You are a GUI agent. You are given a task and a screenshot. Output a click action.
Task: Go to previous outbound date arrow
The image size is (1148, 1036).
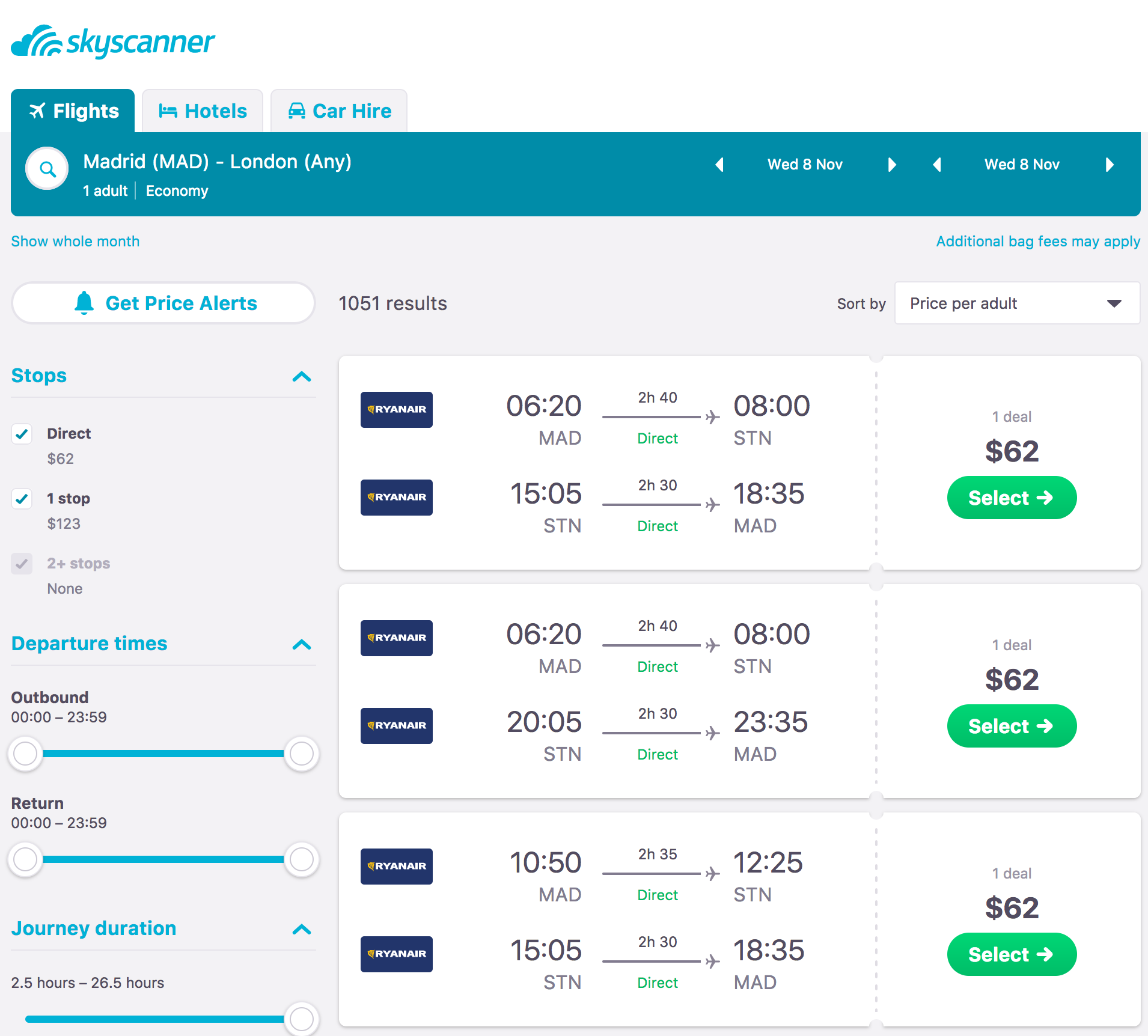click(719, 165)
